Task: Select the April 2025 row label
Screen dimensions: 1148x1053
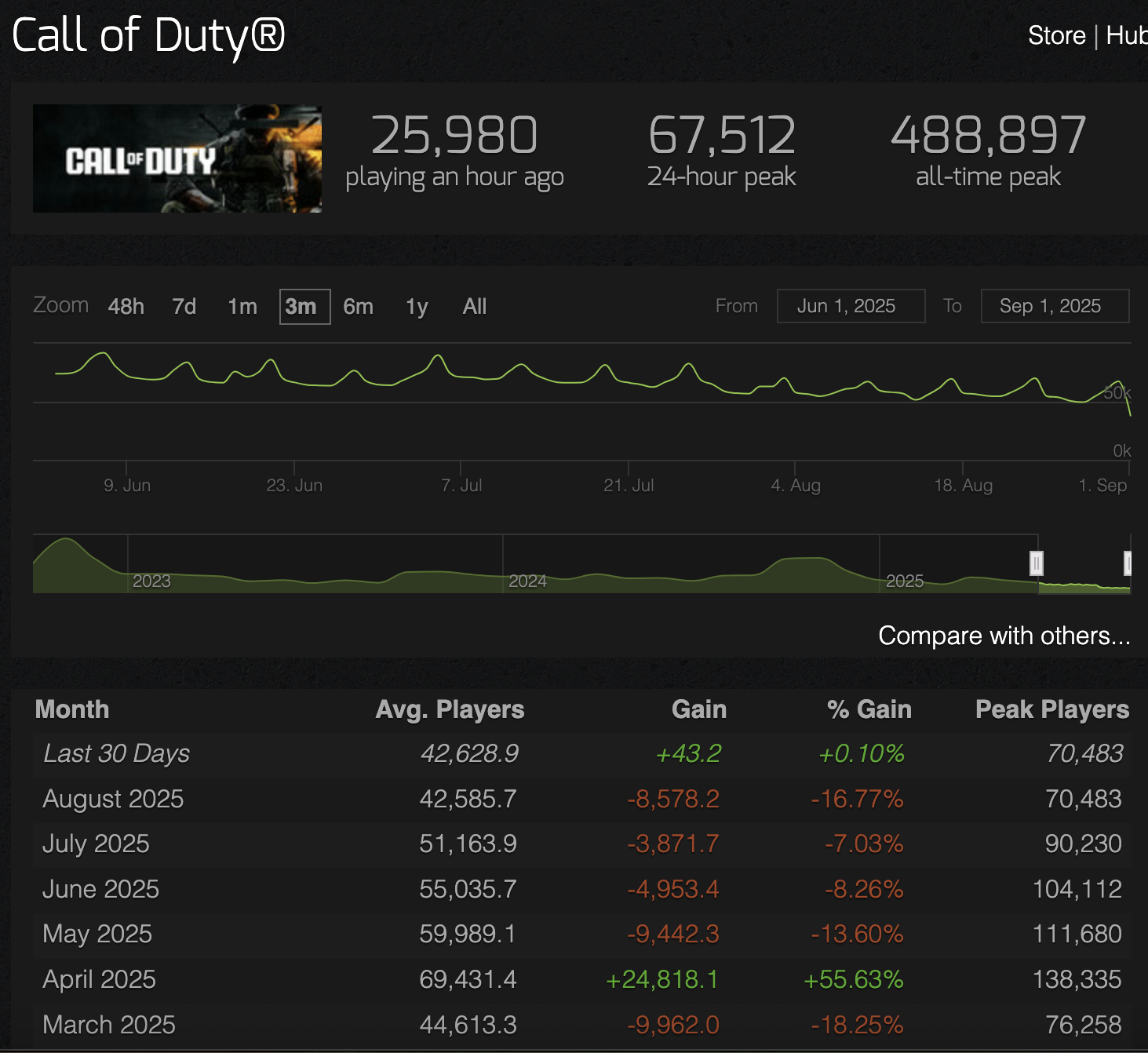Action: click(x=99, y=979)
